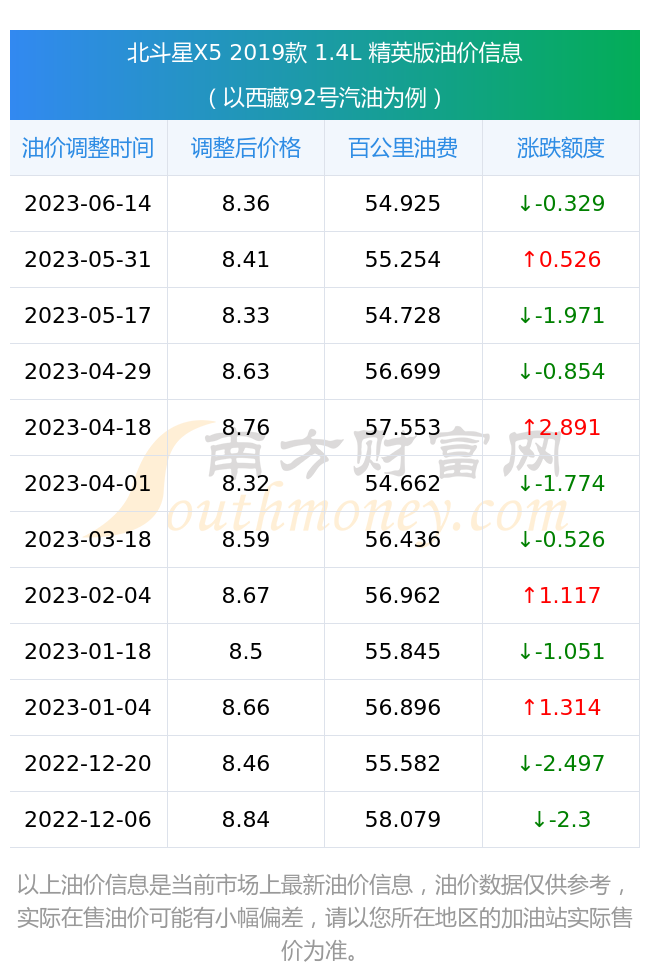Select the date 2023-04-01

pos(88,484)
